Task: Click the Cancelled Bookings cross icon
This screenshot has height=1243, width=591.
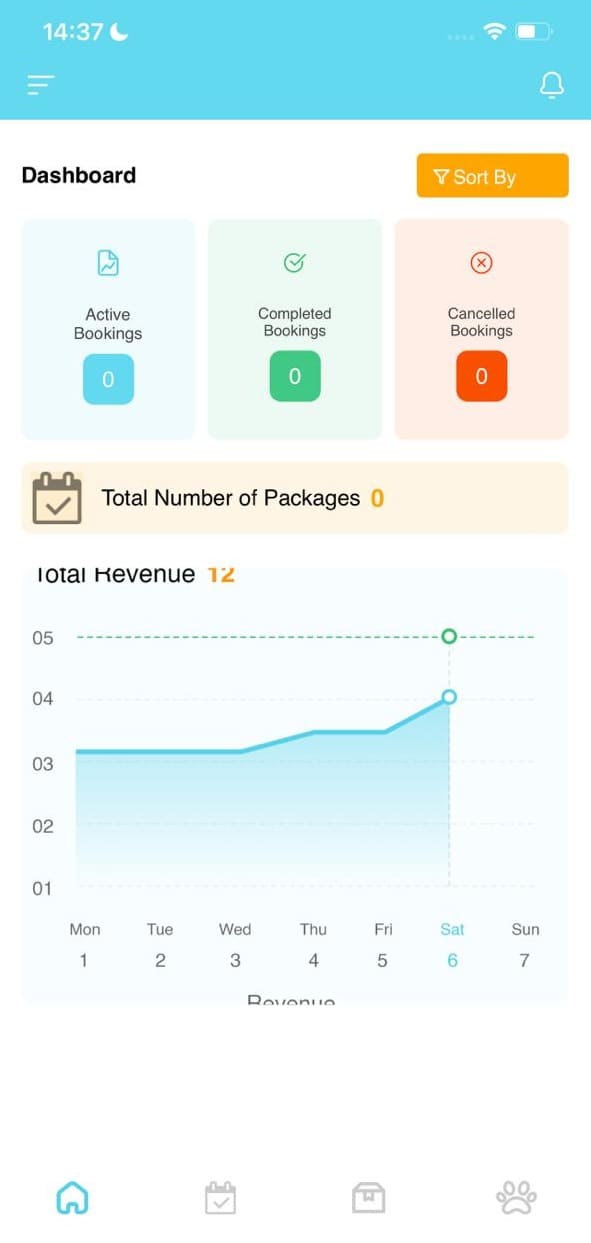Action: pyautogui.click(x=481, y=263)
